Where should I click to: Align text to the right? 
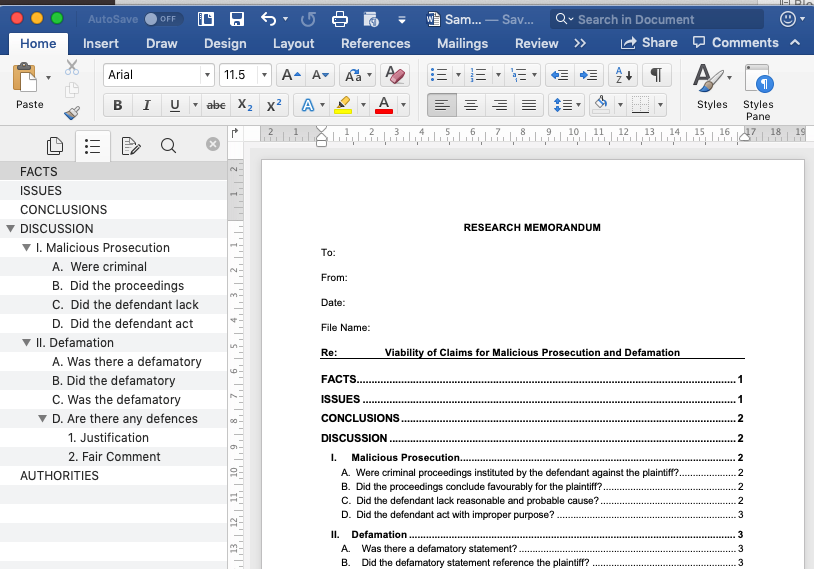pos(500,105)
